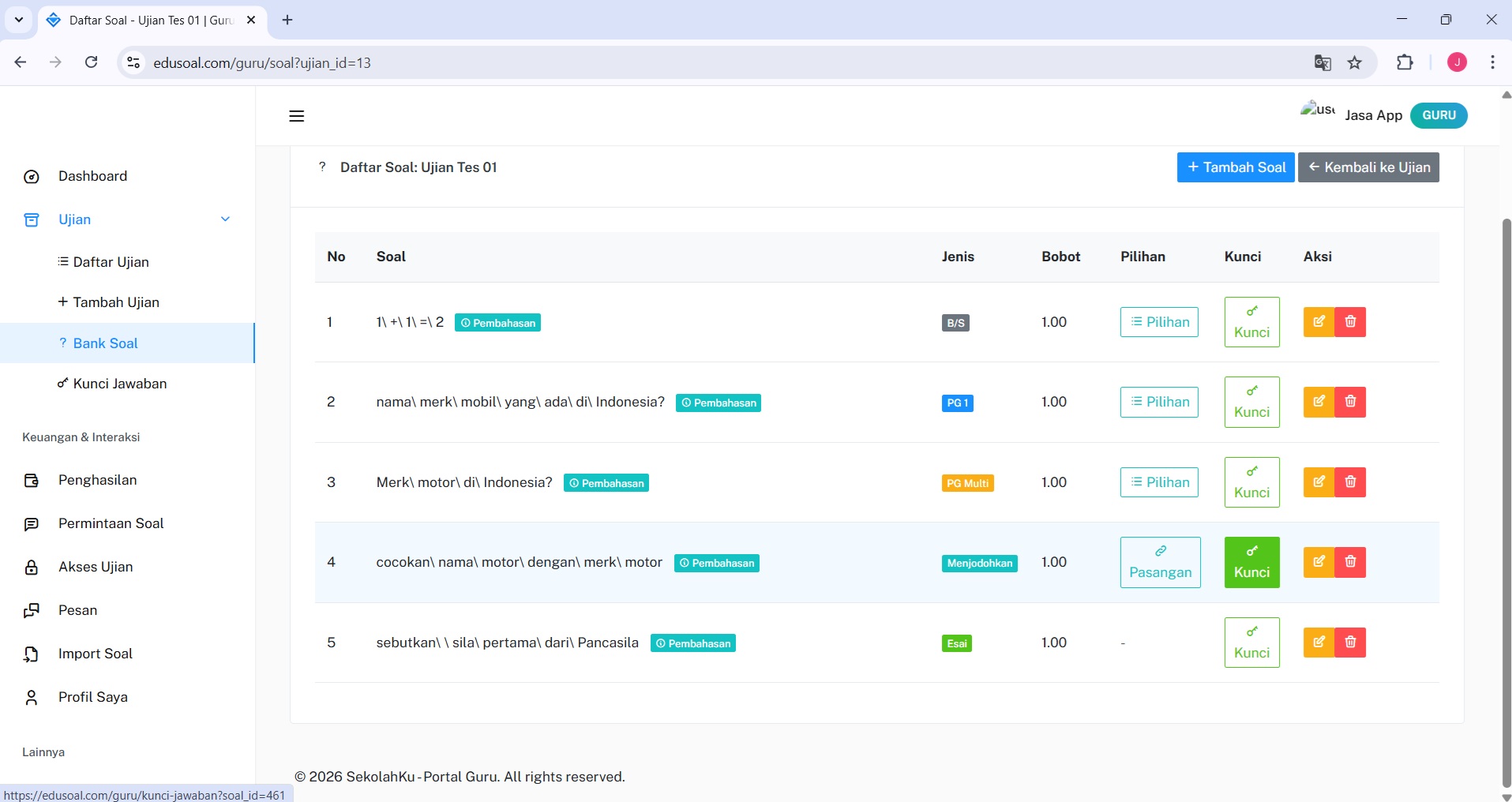Edit question 3 with orange pencil icon
The height and width of the screenshot is (802, 1512).
tap(1319, 482)
